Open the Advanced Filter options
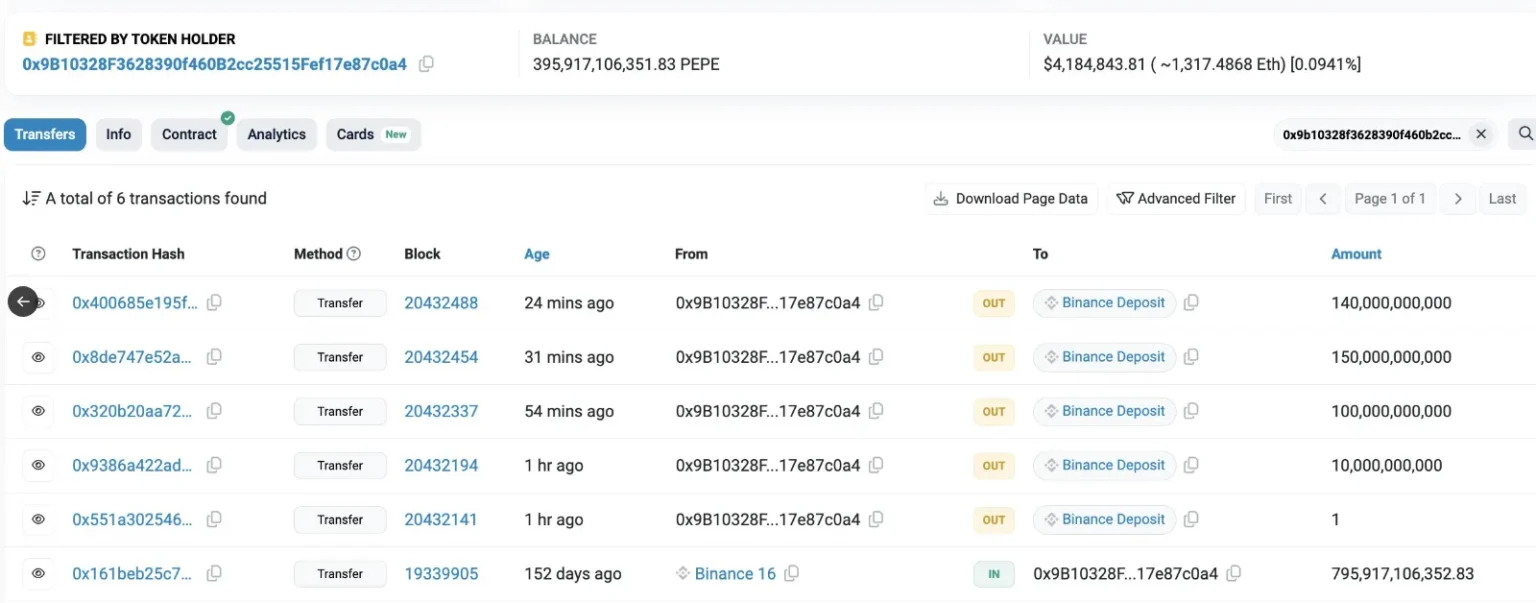 click(1176, 198)
